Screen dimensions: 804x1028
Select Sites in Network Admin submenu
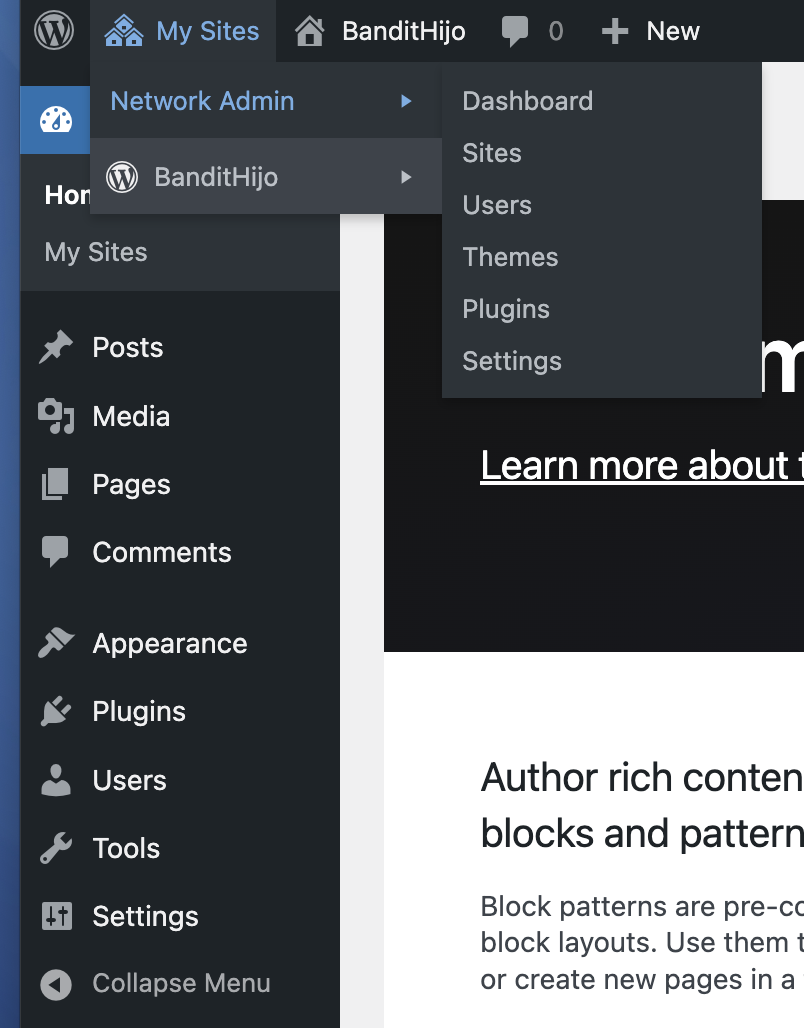[x=492, y=153]
